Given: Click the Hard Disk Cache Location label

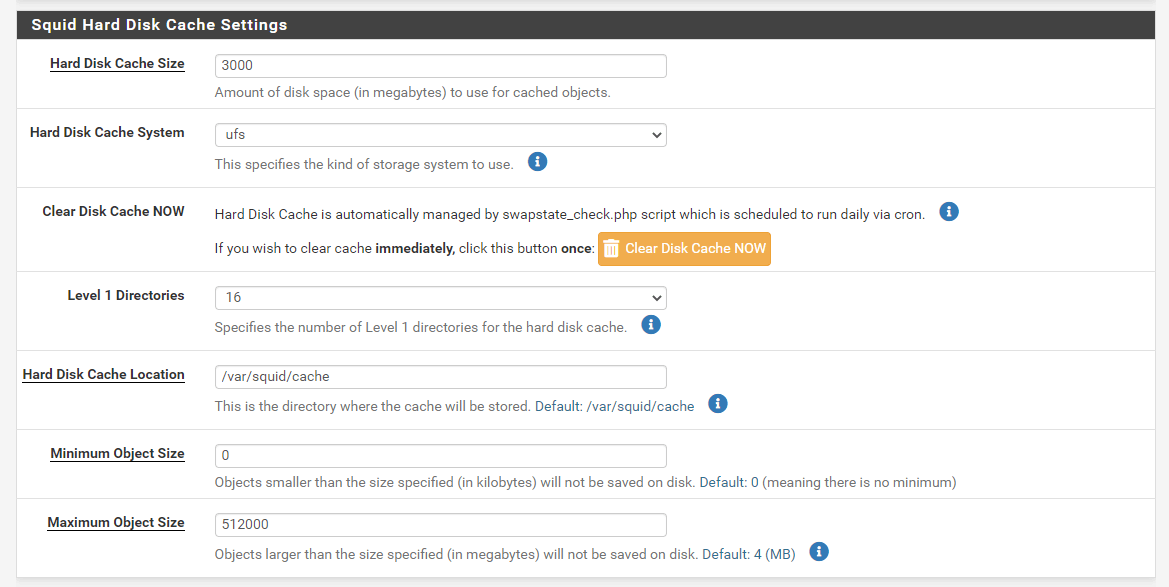Looking at the screenshot, I should click(x=104, y=374).
